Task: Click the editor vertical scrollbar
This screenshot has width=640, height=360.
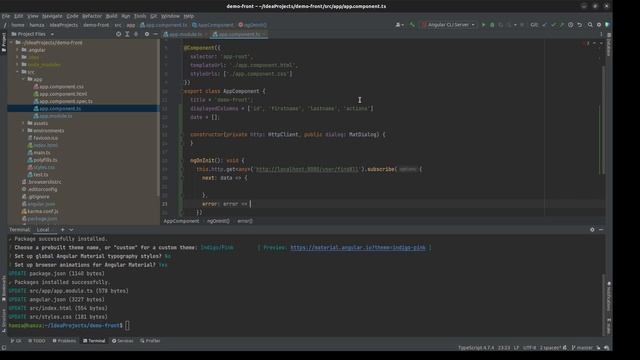Action: click(603, 120)
